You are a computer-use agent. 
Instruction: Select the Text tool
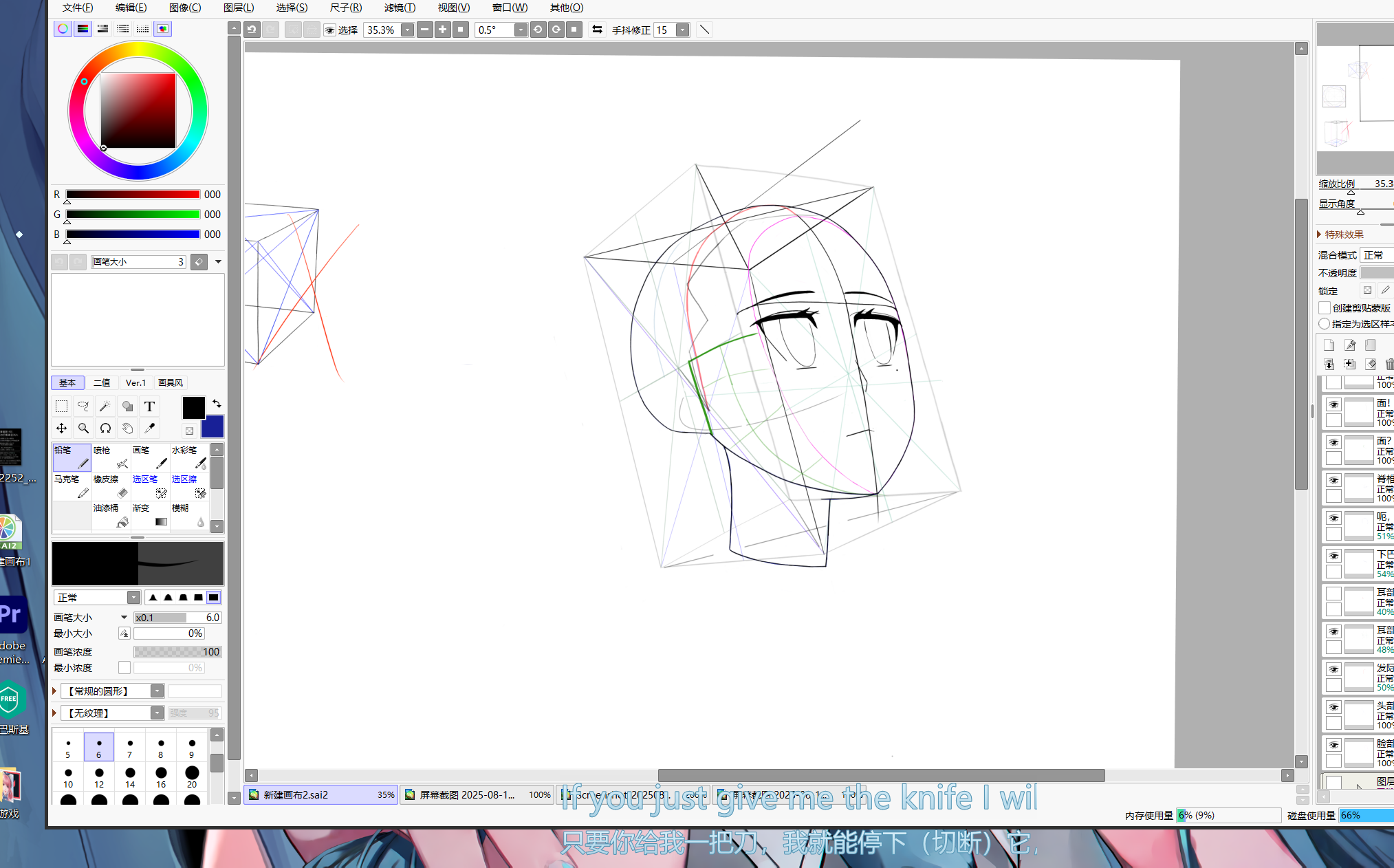(x=149, y=406)
